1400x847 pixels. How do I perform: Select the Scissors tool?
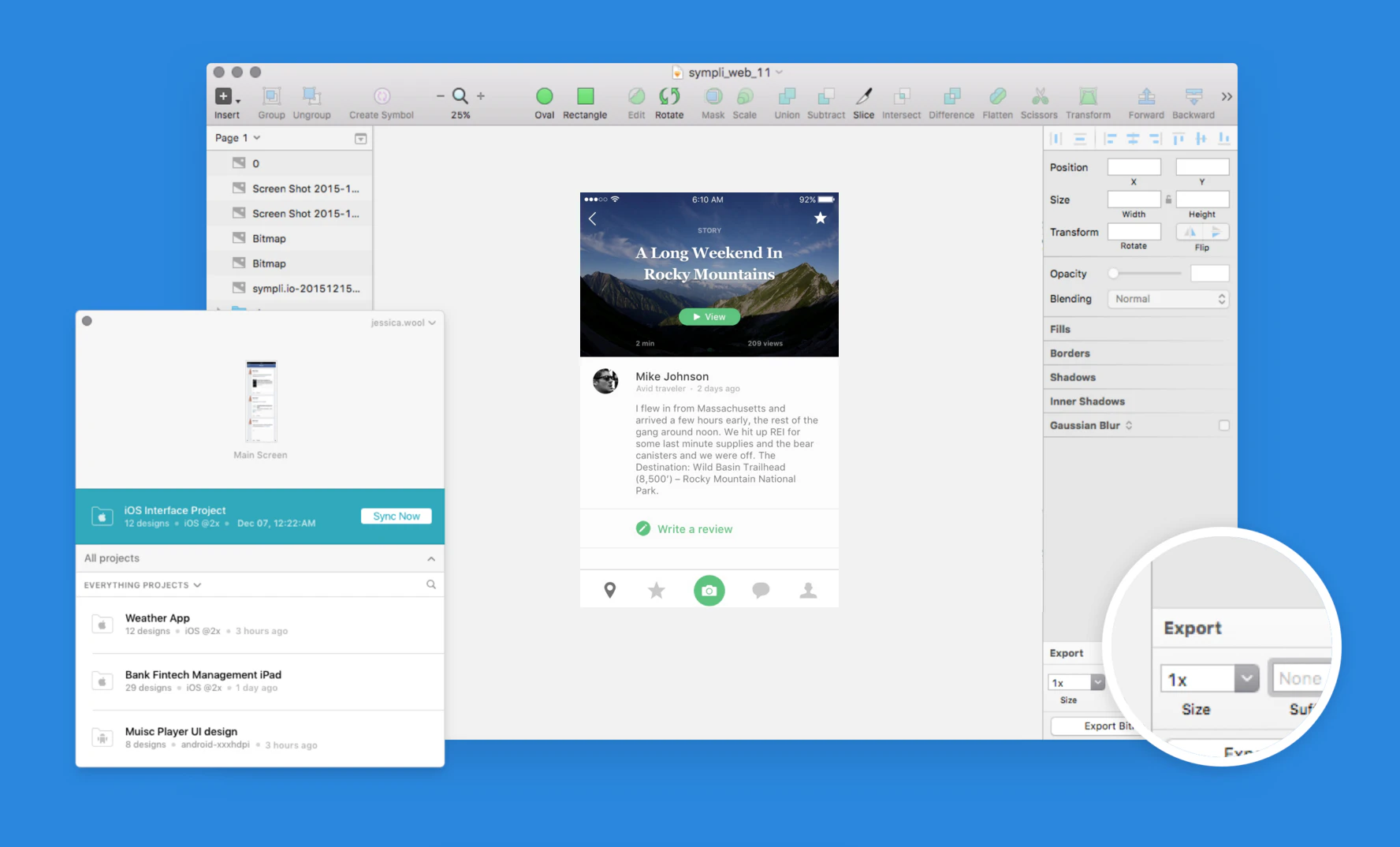click(1040, 96)
